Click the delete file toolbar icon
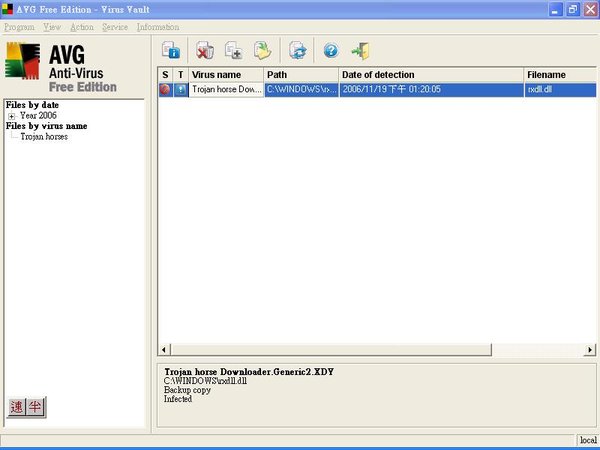Image resolution: width=600 pixels, height=450 pixels. (205, 51)
